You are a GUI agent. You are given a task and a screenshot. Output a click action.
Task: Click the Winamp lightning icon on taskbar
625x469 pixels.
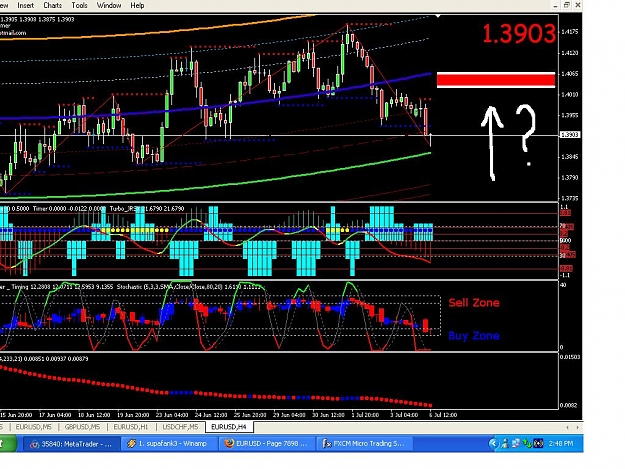pos(132,443)
